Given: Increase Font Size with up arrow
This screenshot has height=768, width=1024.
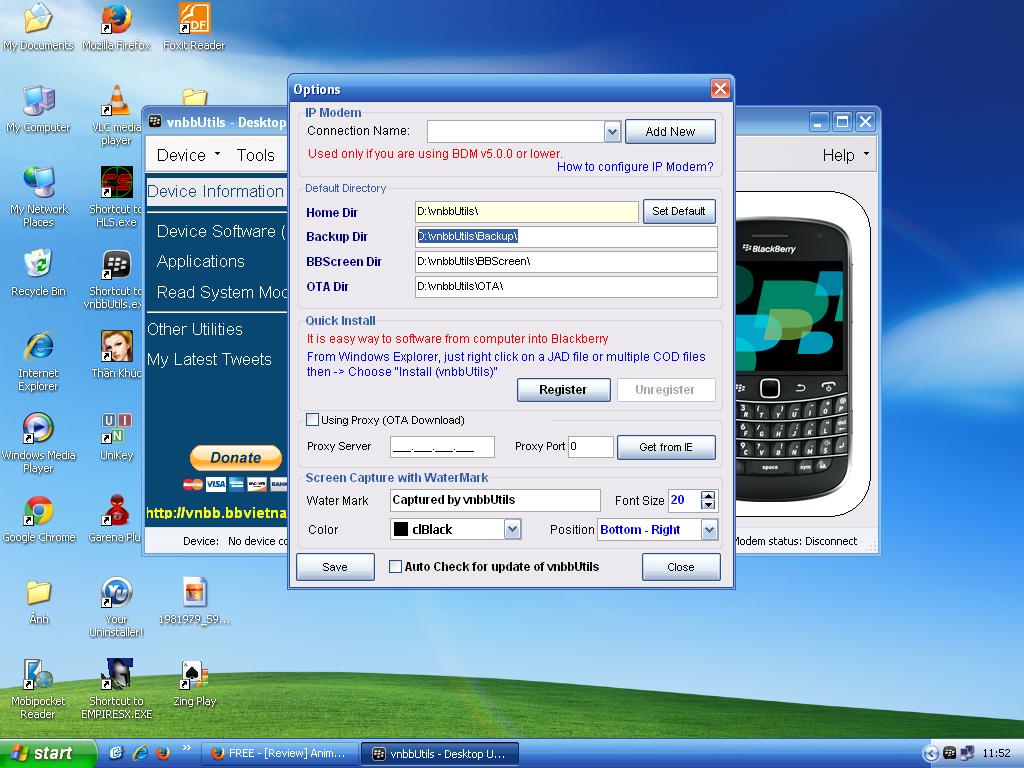Looking at the screenshot, I should click(x=709, y=495).
